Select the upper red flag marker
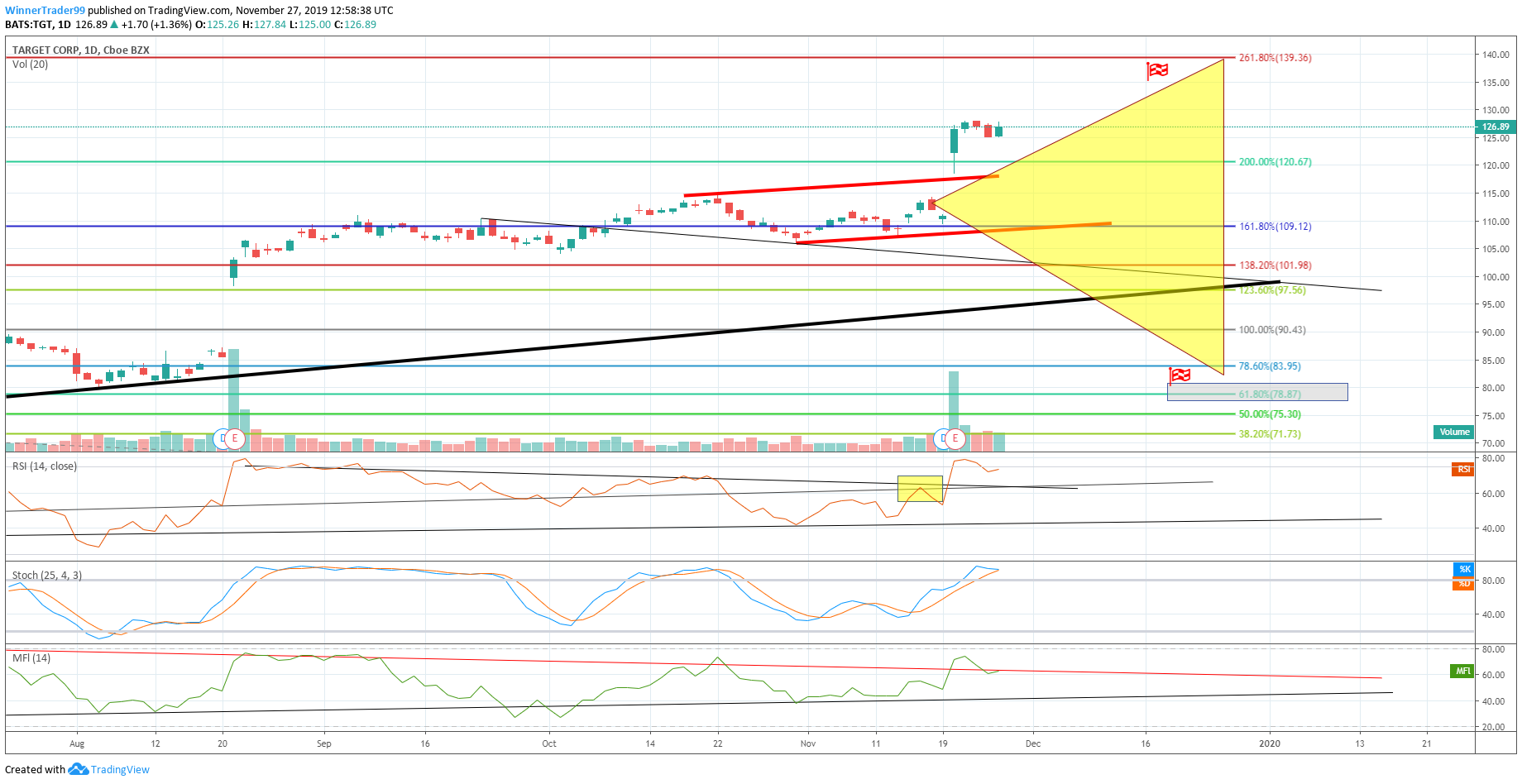This screenshot has height=784, width=1522. coord(1156,71)
